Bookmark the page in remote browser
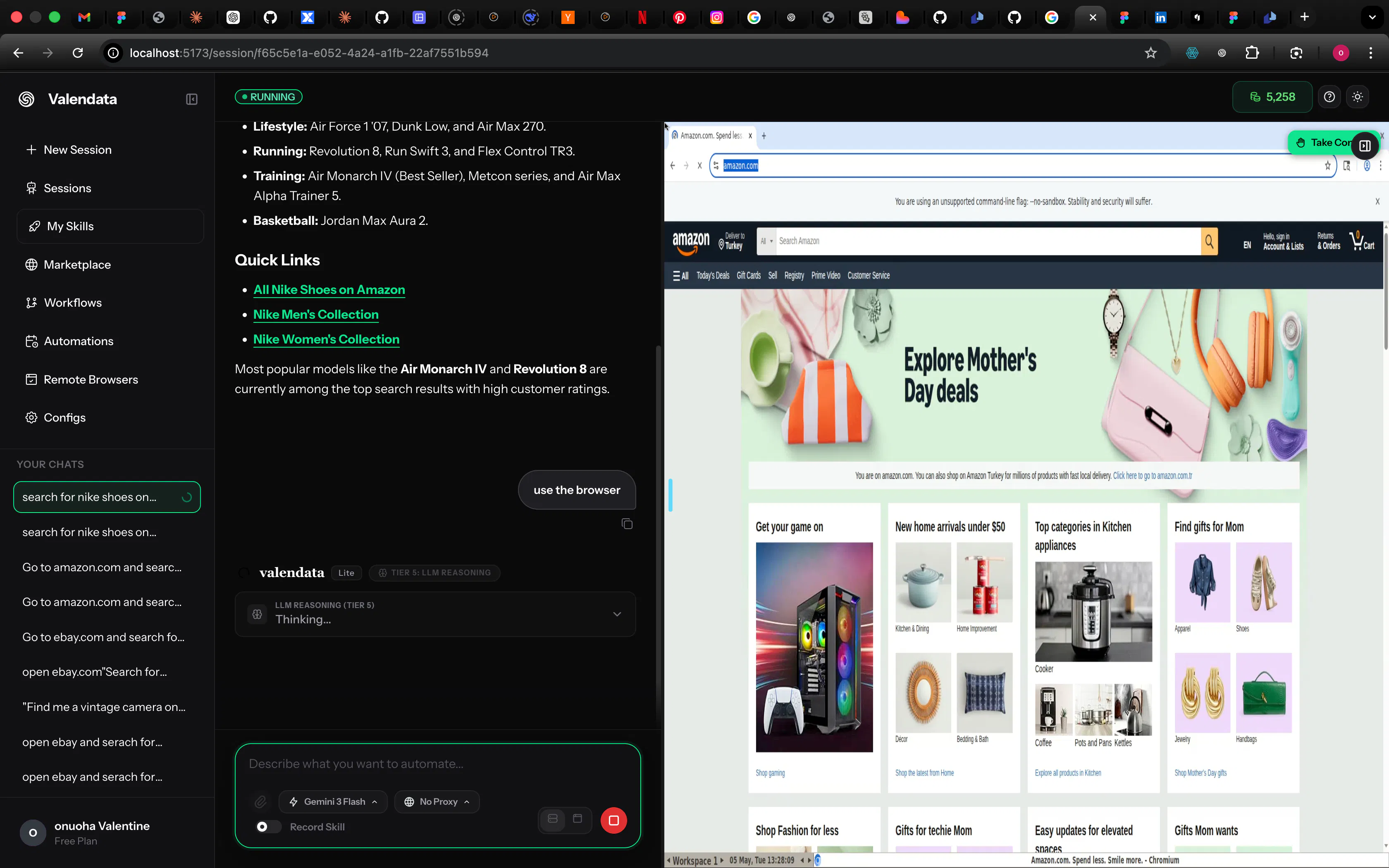Viewport: 1389px width, 868px height. pos(1327,166)
